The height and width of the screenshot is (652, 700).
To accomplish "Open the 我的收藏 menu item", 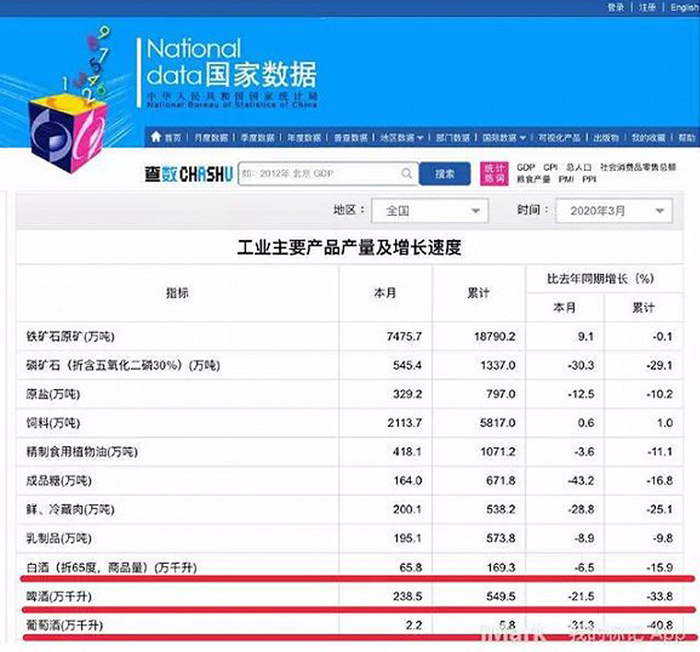I will click(648, 138).
